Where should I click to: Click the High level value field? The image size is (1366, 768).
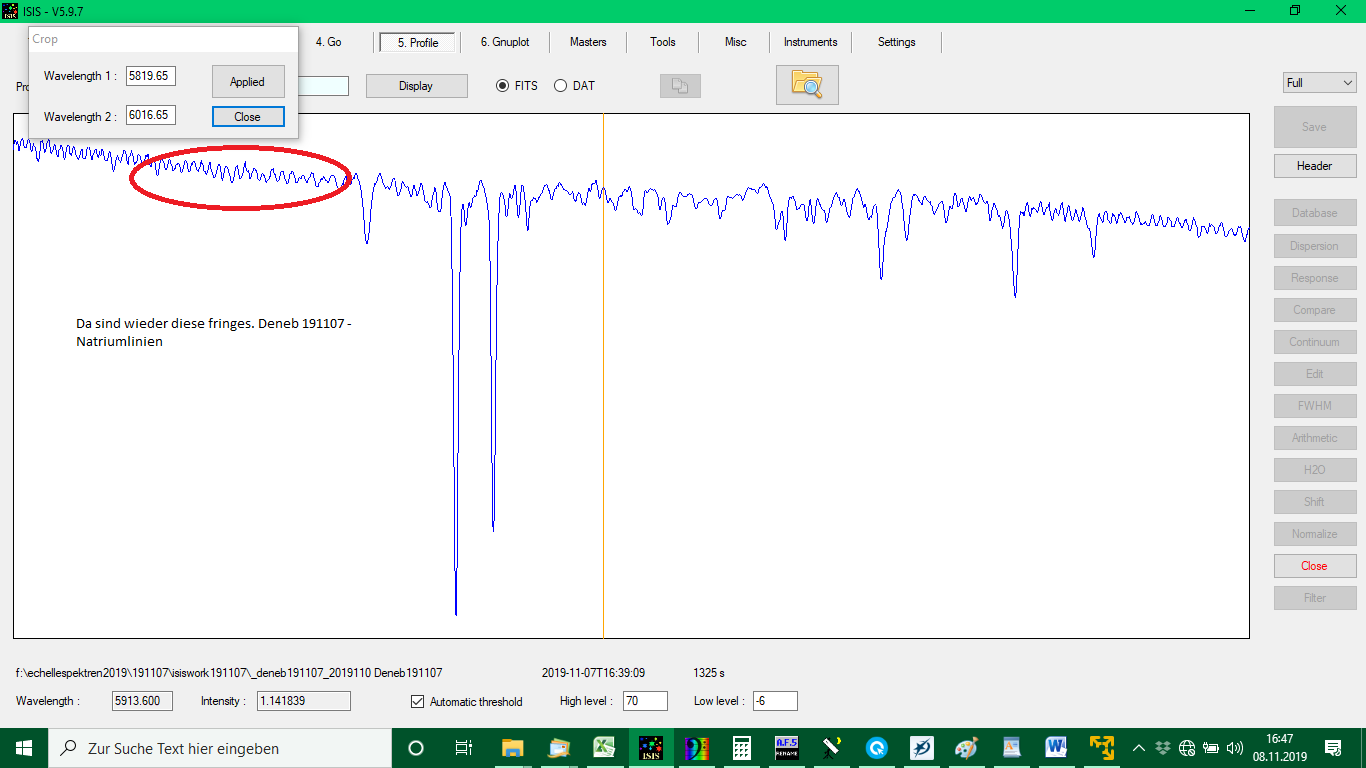645,702
